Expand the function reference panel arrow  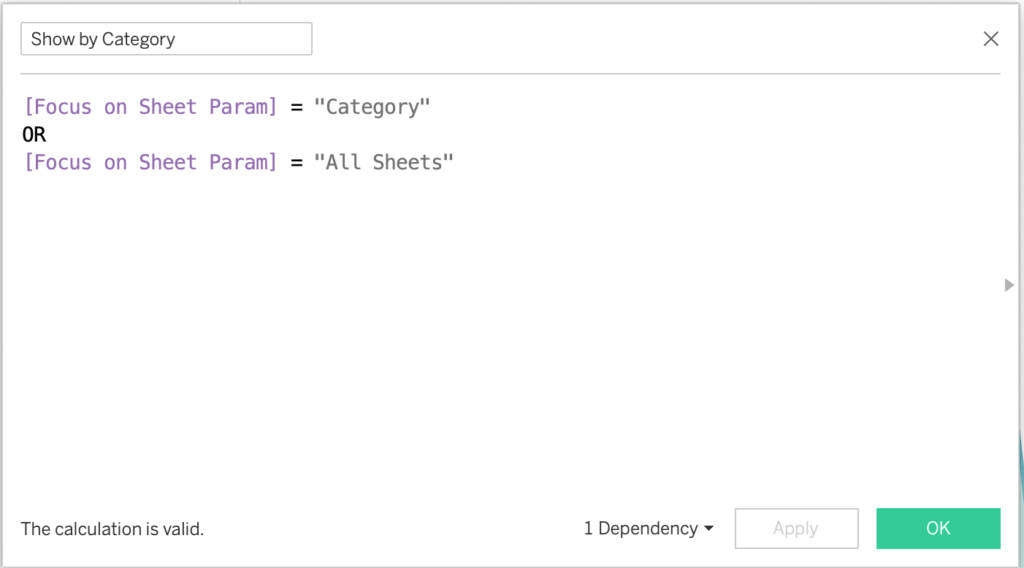click(1008, 285)
